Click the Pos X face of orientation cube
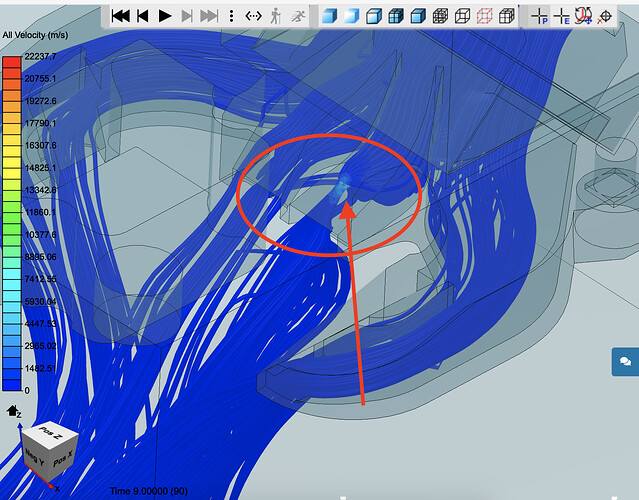 (x=63, y=459)
